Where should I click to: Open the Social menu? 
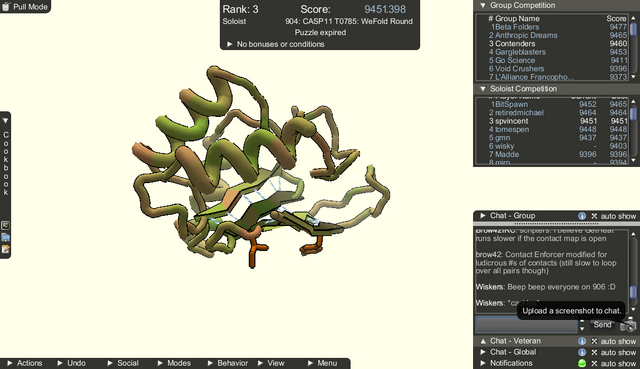(123, 363)
